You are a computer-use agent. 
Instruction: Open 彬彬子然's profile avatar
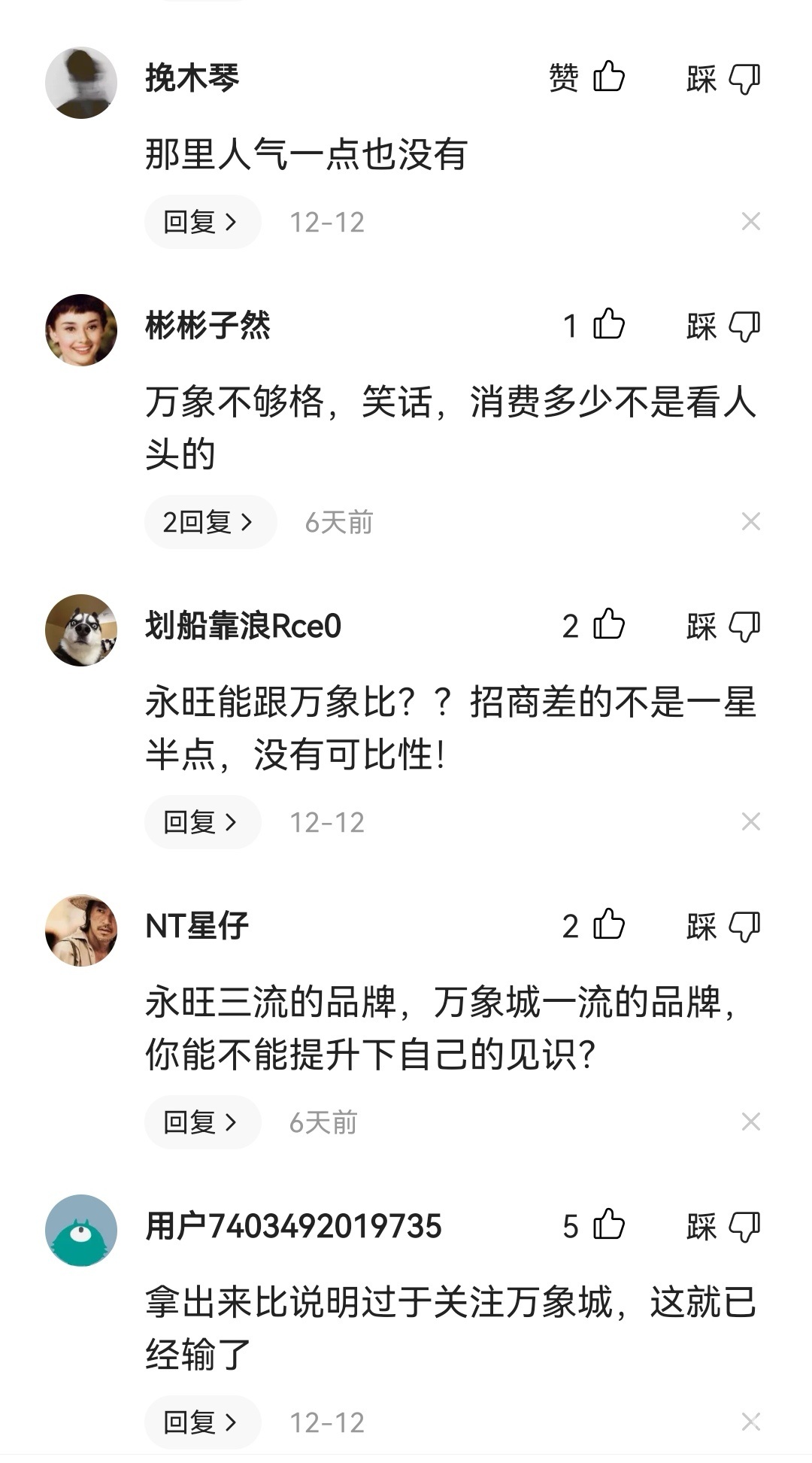coord(81,330)
